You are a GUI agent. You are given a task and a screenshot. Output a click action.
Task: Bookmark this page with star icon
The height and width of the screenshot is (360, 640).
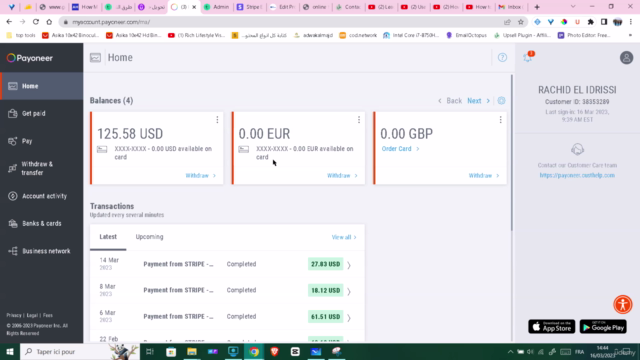[520, 22]
